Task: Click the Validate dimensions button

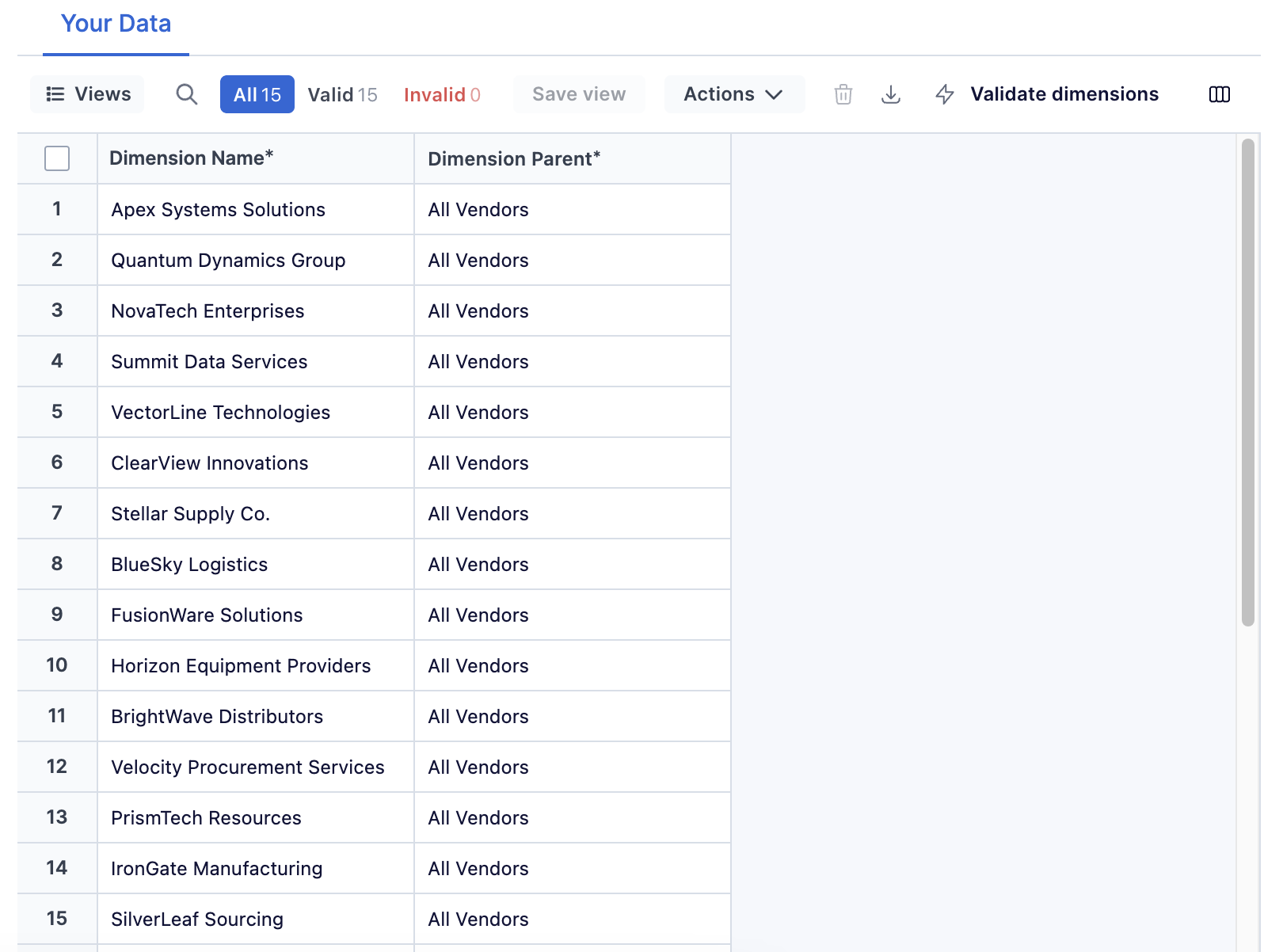Action: 1064,94
